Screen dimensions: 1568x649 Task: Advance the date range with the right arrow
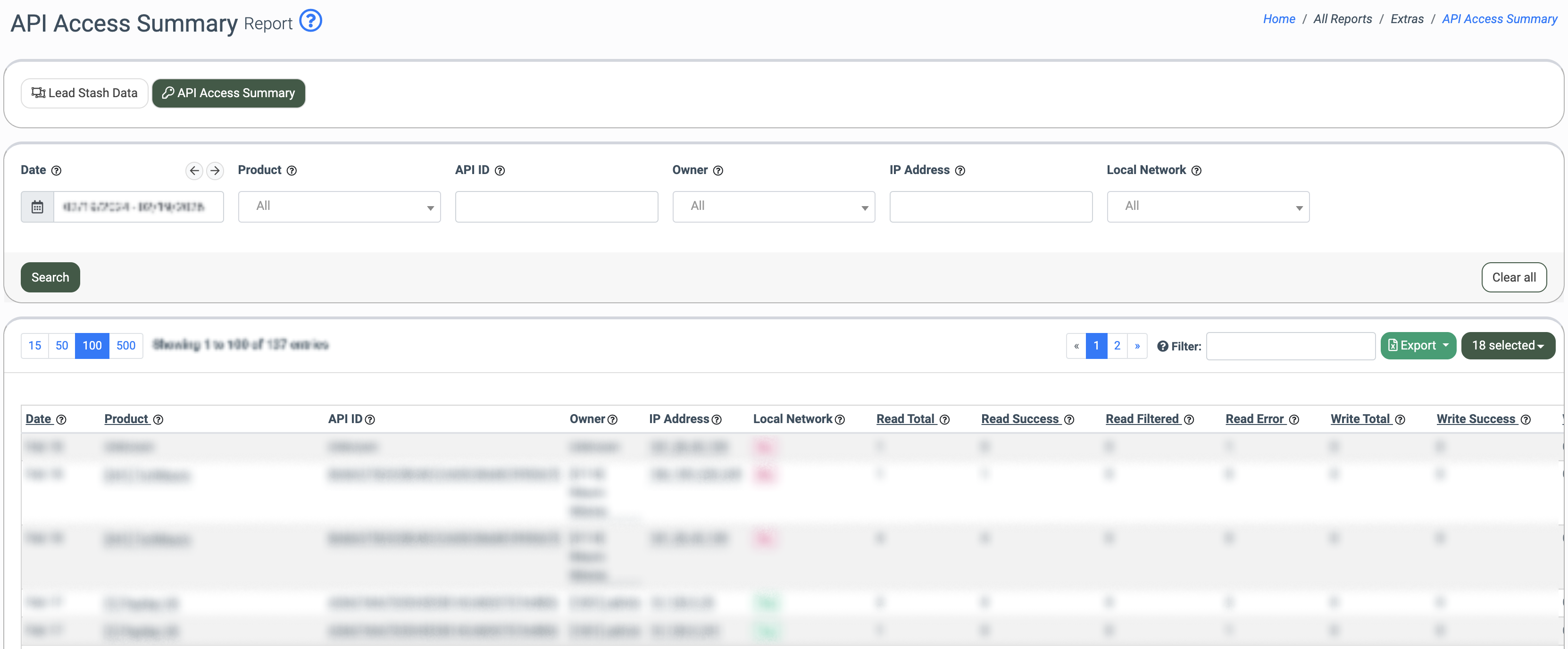click(x=215, y=170)
